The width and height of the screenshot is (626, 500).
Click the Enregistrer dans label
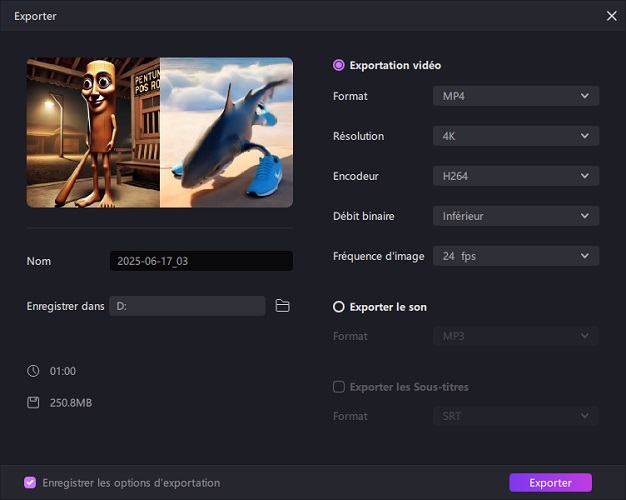[x=65, y=306]
